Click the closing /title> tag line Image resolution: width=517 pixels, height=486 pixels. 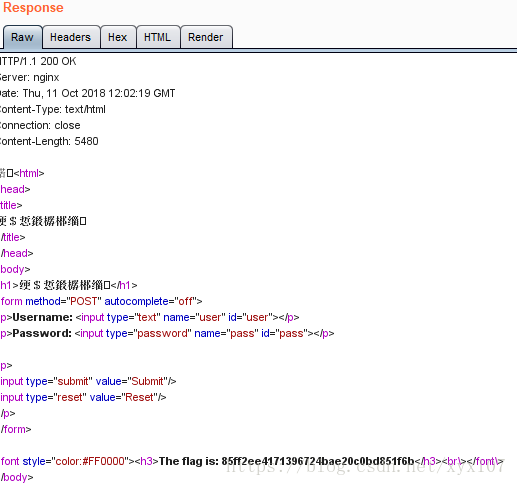(x=13, y=237)
